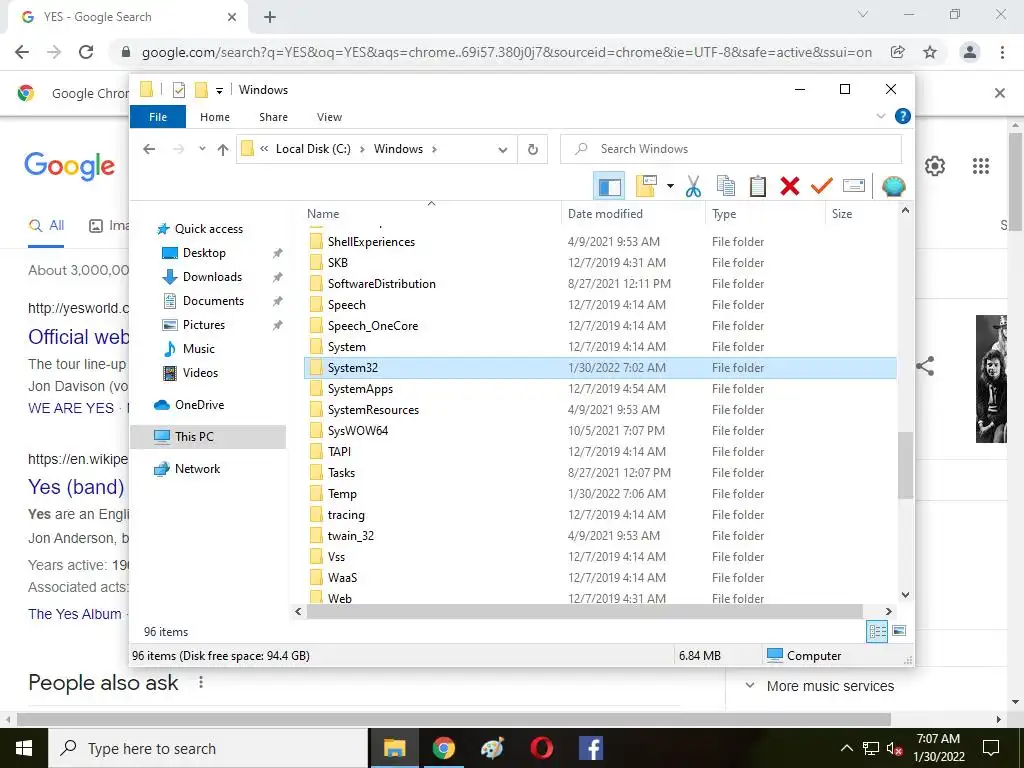Show hidden system tray icons

(846, 748)
